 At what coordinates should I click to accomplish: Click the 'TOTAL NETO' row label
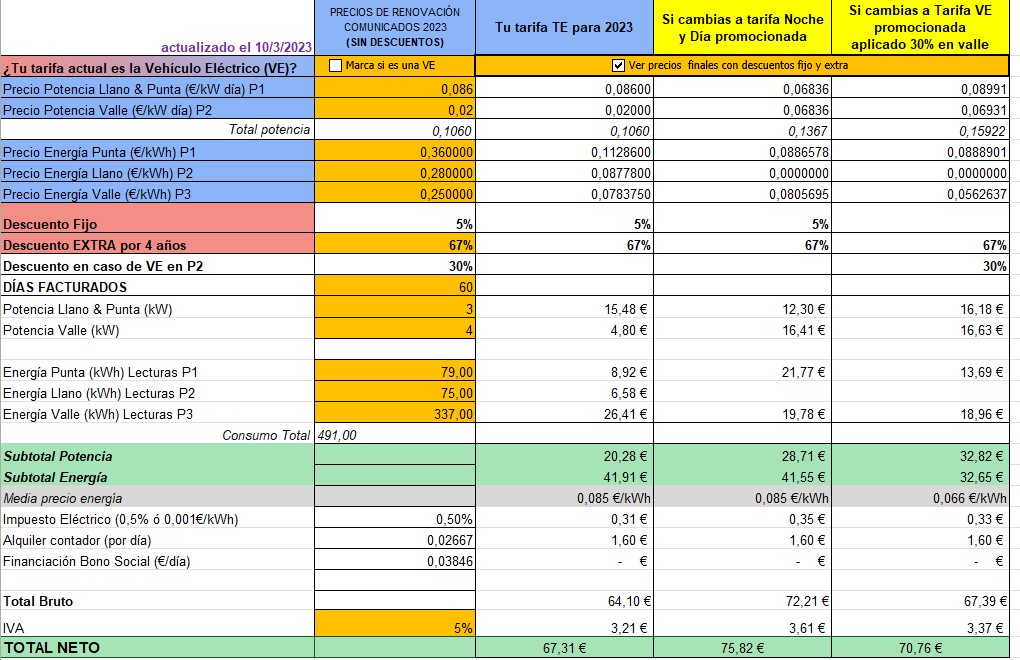(x=52, y=648)
